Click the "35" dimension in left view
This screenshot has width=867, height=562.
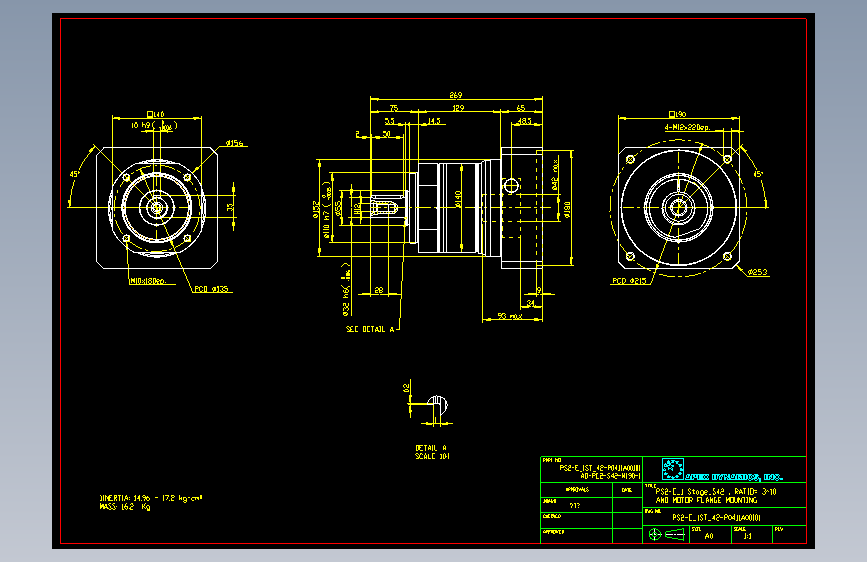230,207
